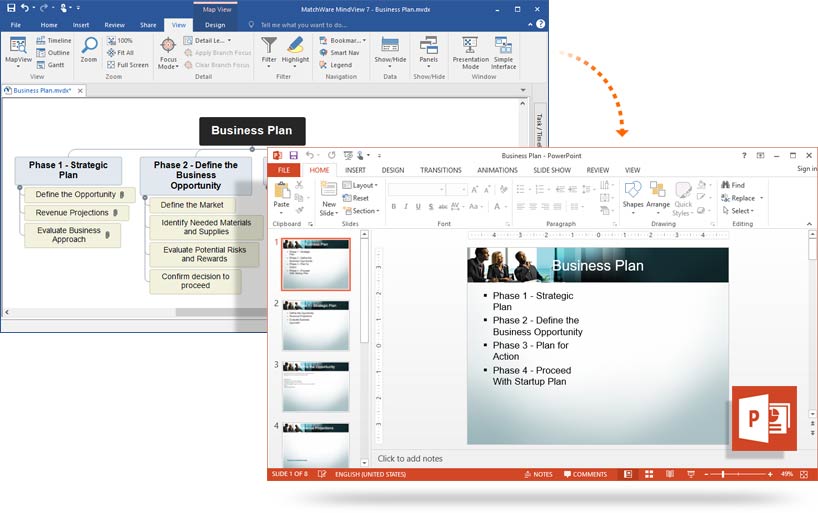Screen dimensions: 818x513
Task: Open the Detail Level dropdown
Action: [207, 40]
